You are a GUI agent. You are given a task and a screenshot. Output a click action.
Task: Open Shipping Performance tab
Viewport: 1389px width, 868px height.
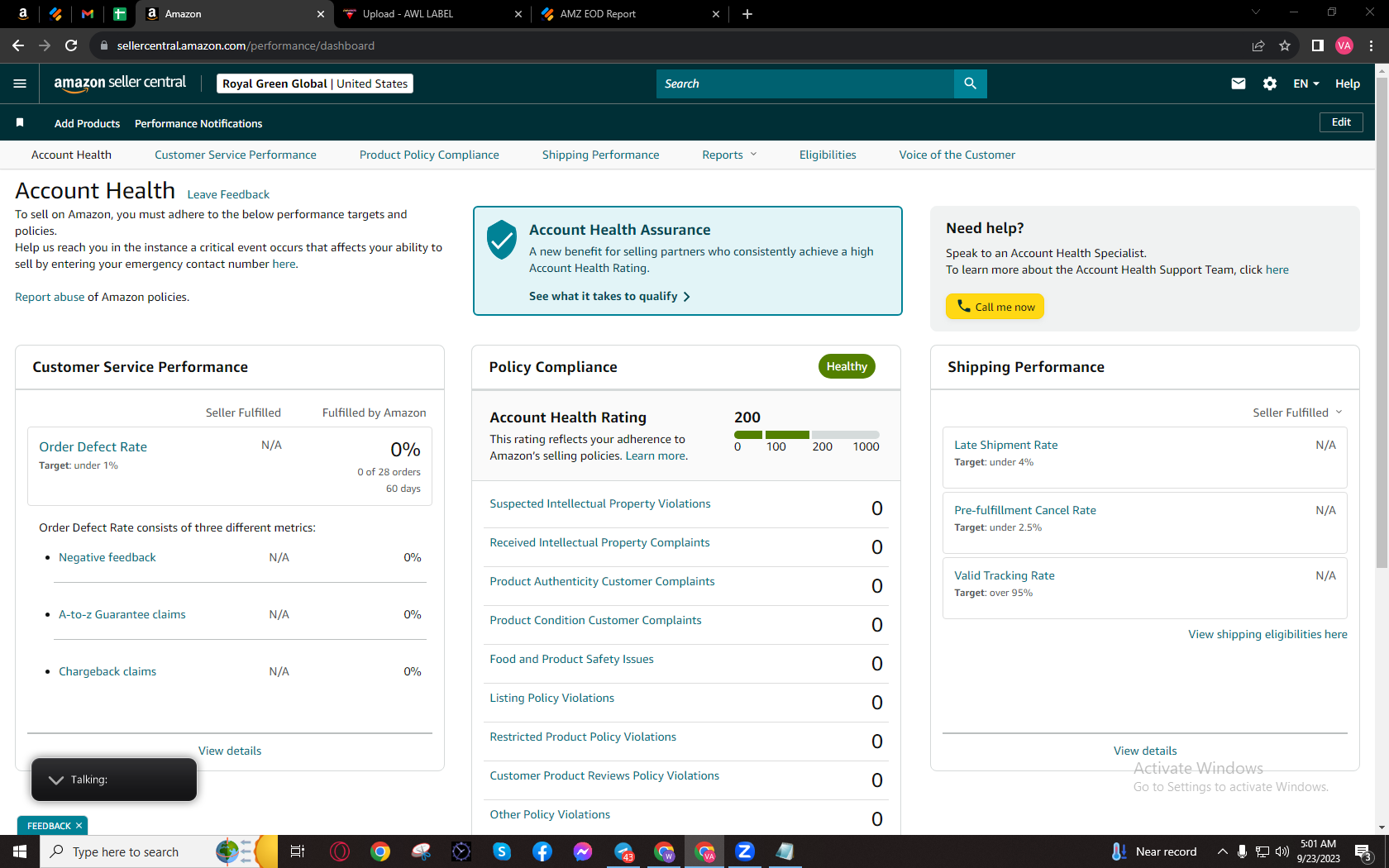pos(601,155)
